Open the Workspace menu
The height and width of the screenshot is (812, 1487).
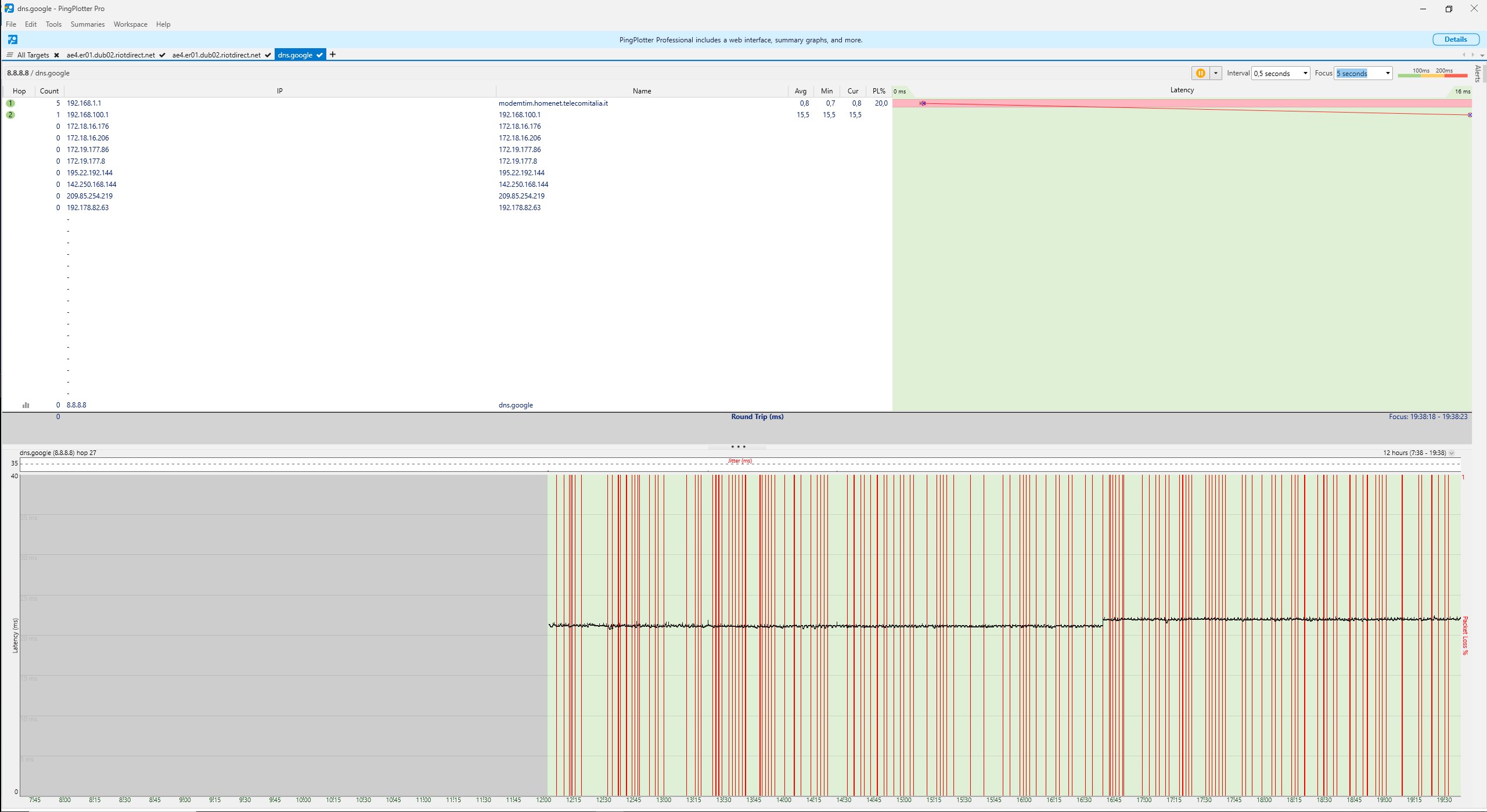(x=130, y=24)
